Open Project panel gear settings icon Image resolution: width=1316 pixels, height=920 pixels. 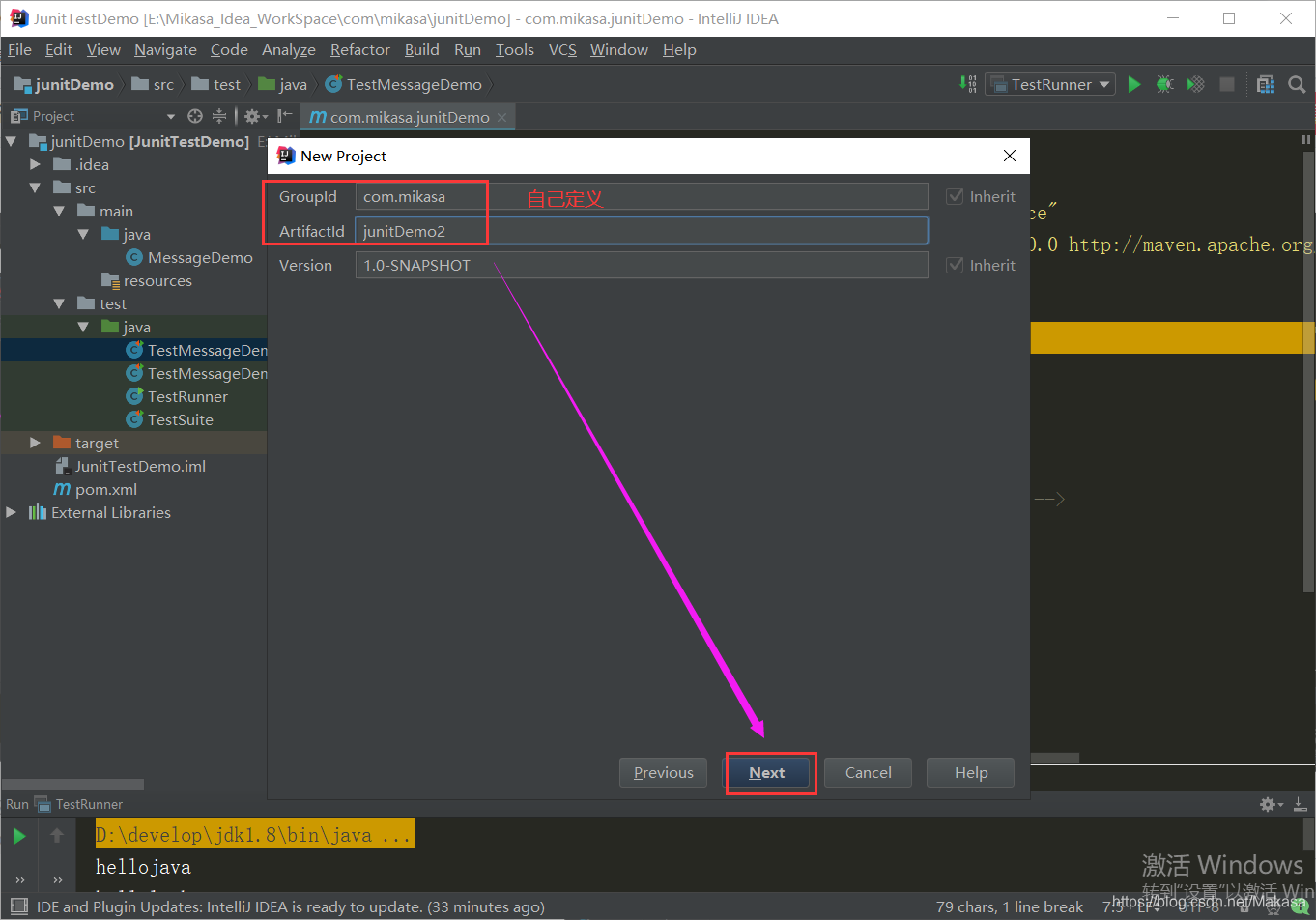pos(254,116)
